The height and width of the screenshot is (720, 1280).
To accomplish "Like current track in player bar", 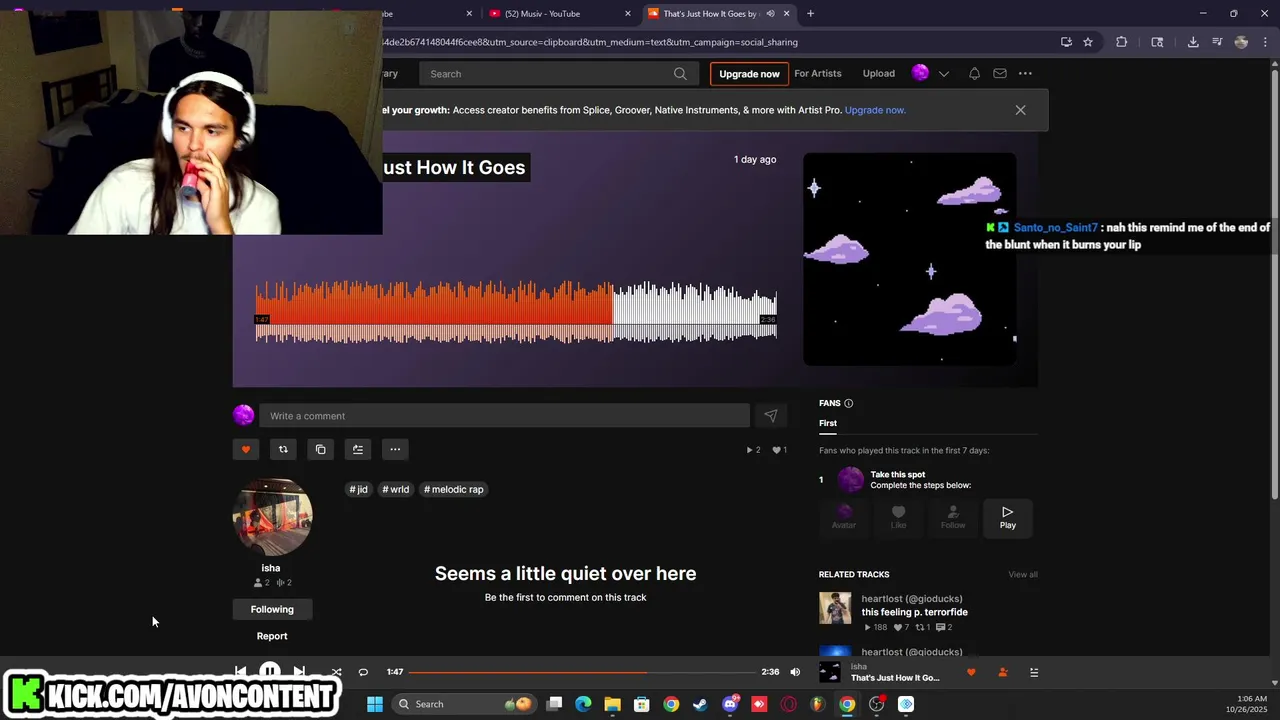I will [971, 672].
